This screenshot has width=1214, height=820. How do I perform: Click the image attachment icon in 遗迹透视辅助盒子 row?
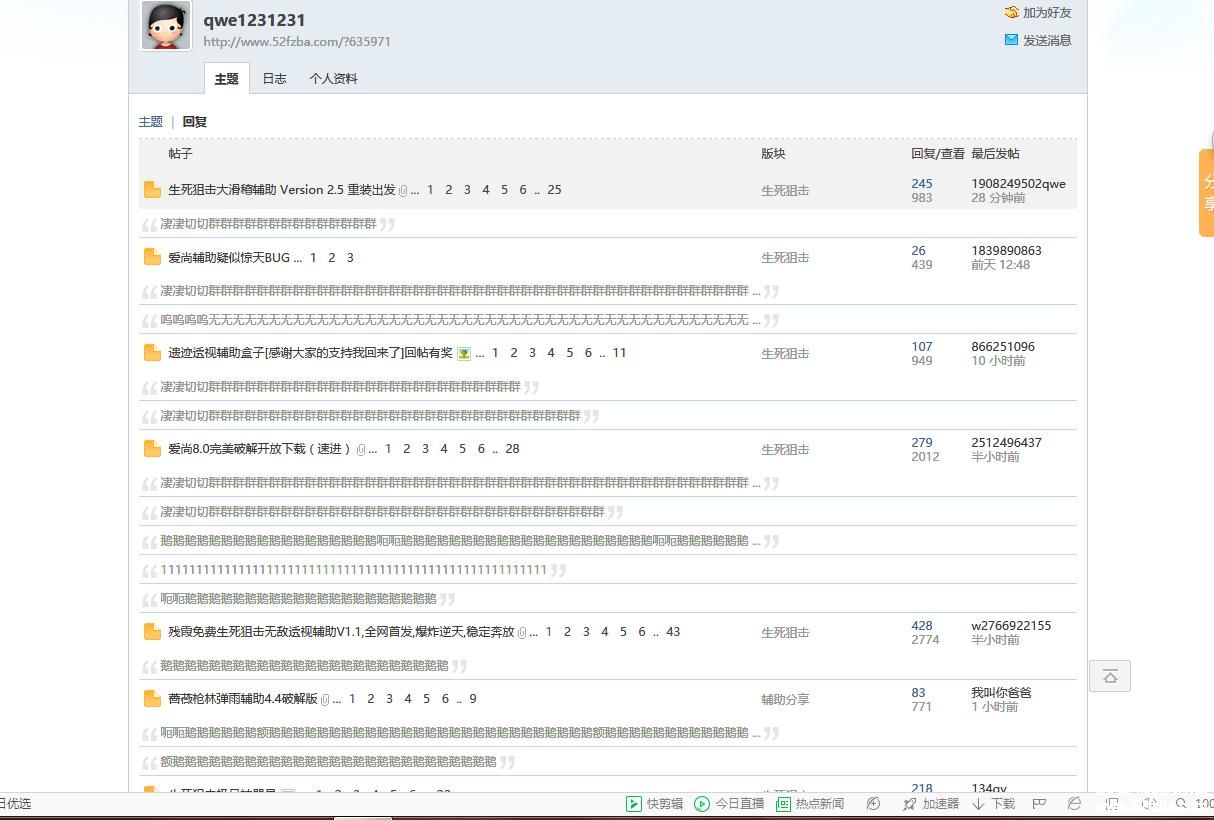point(464,354)
